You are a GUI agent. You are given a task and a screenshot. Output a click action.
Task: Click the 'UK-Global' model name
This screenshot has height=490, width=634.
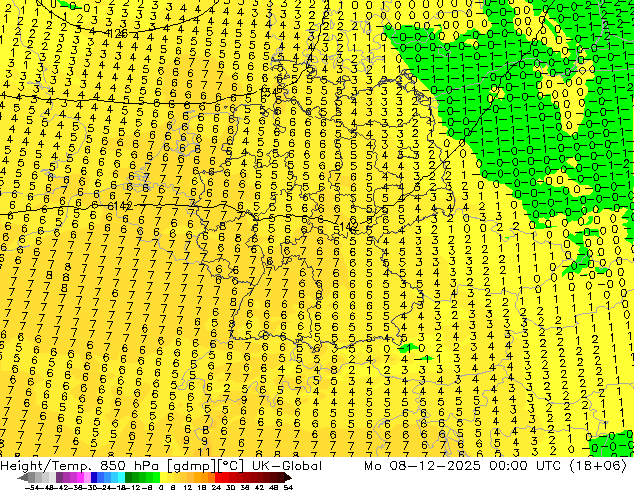[x=287, y=466]
